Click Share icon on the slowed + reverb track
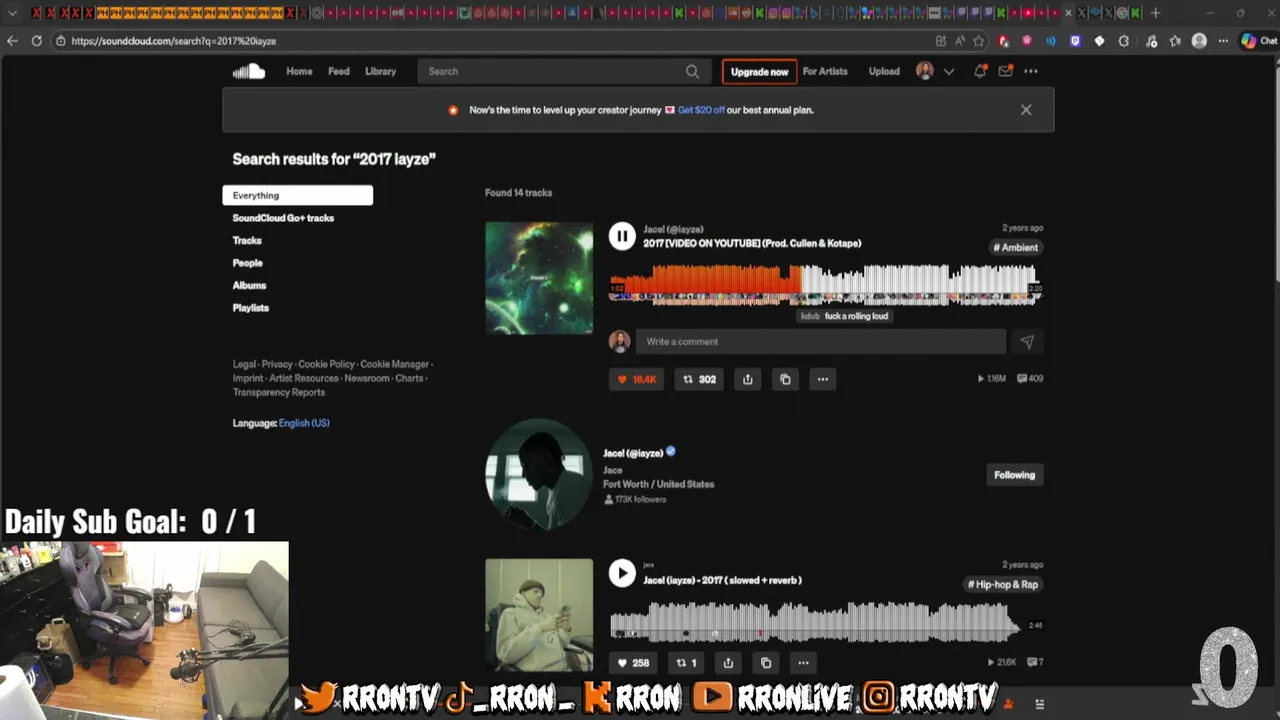This screenshot has height=720, width=1280. [728, 662]
